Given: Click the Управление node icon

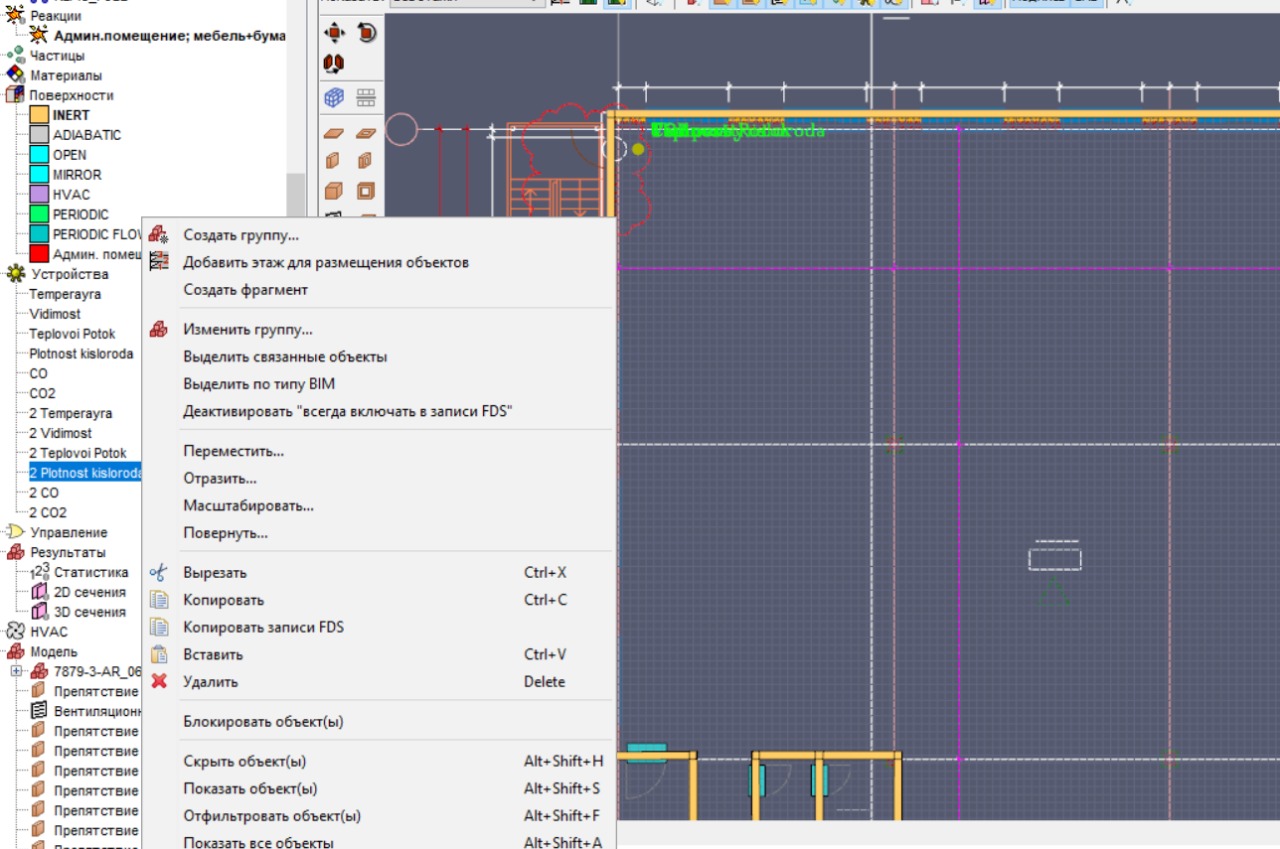Looking at the screenshot, I should point(15,532).
